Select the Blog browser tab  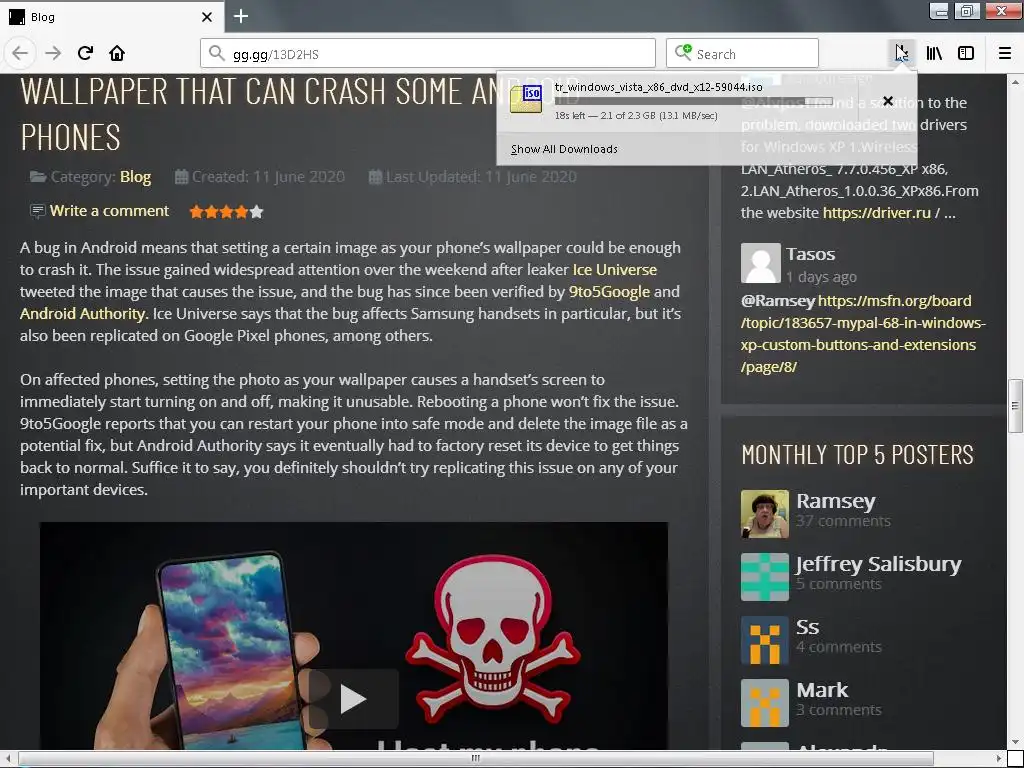pyautogui.click(x=112, y=17)
